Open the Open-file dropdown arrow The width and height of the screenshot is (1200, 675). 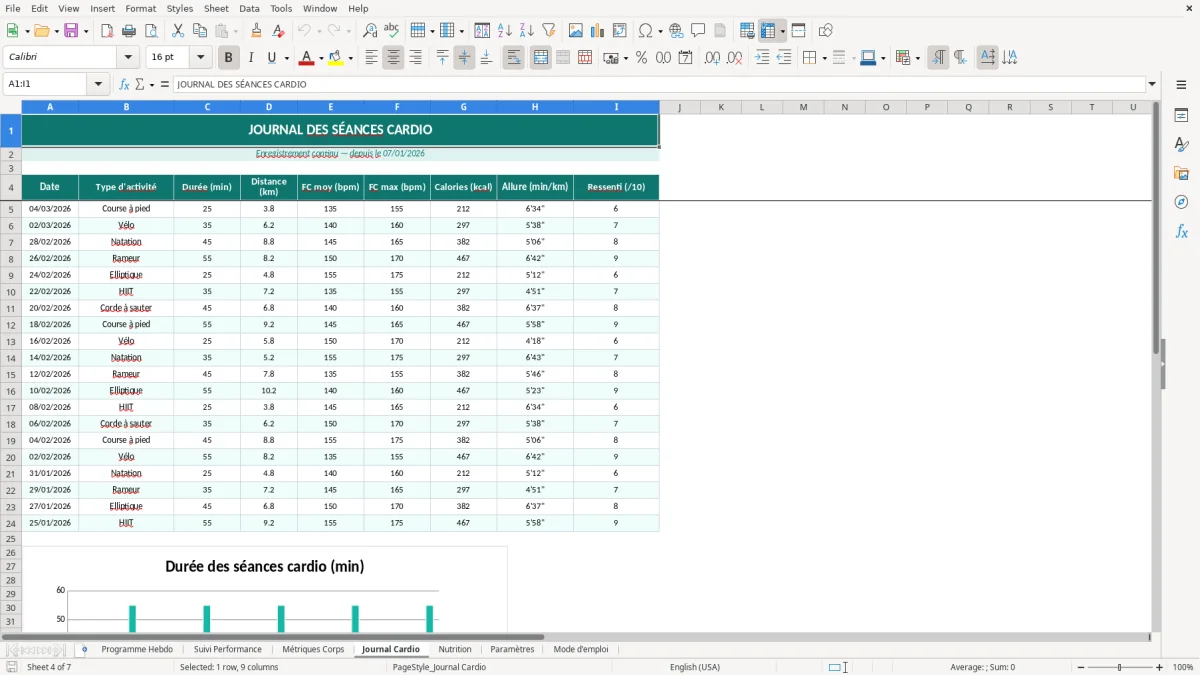55,31
